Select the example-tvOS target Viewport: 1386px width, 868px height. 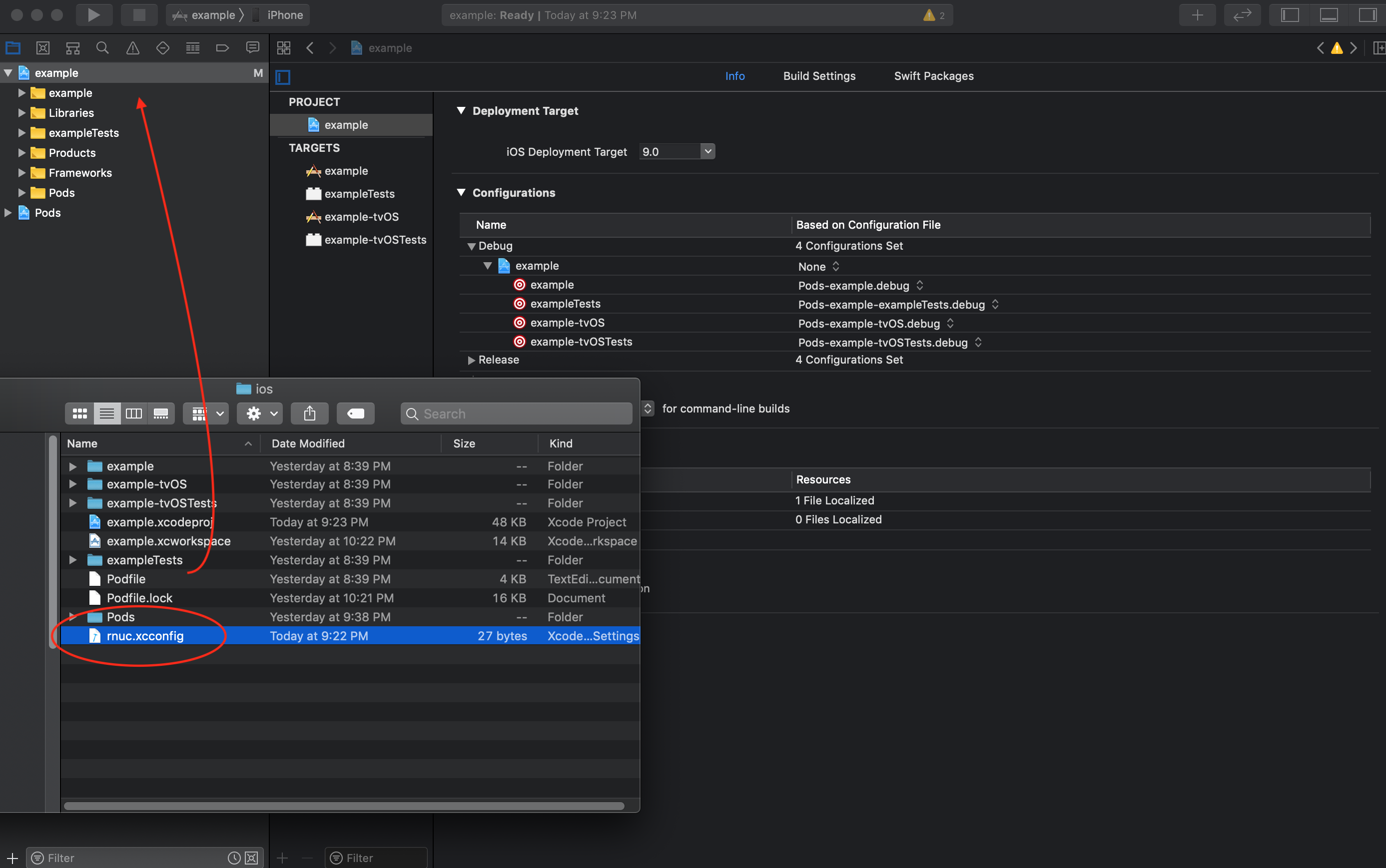point(362,217)
